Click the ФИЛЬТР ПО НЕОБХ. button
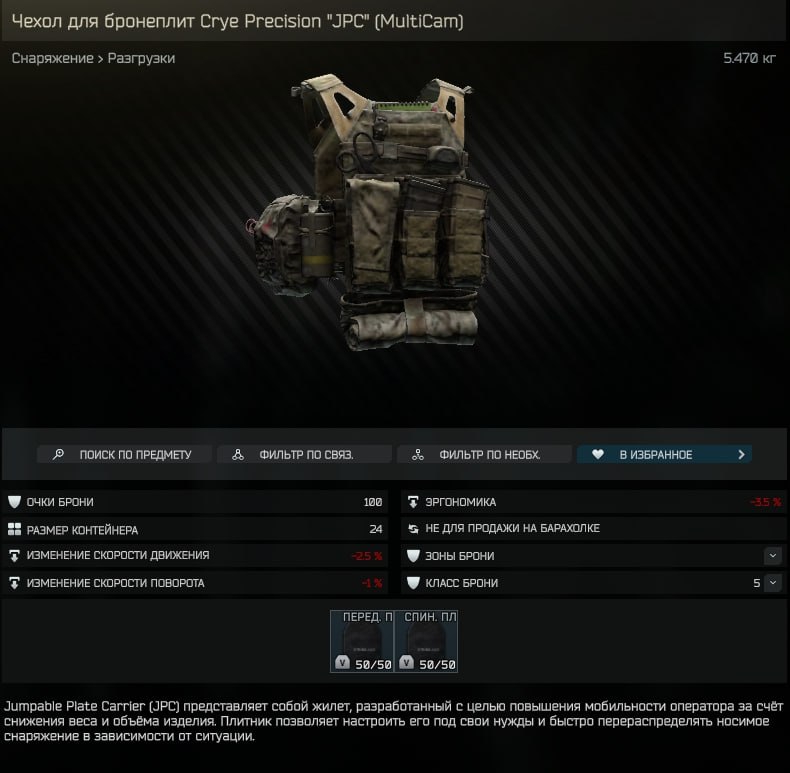Screen dimensions: 790x773 click(484, 454)
